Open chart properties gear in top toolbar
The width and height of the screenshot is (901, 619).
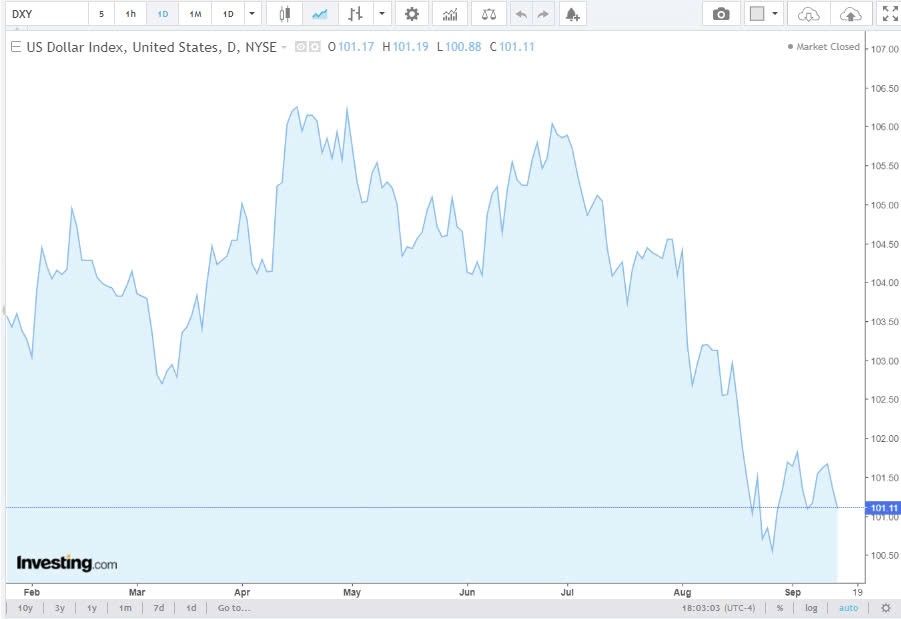(411, 14)
